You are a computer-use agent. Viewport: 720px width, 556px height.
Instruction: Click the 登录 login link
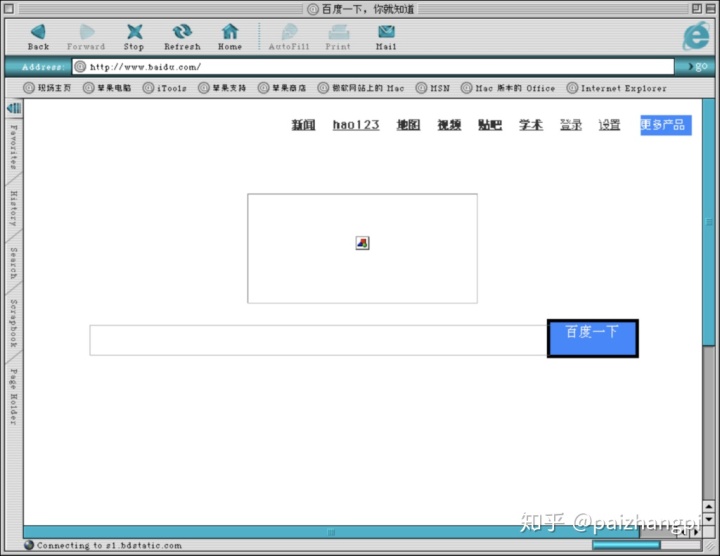pyautogui.click(x=571, y=124)
